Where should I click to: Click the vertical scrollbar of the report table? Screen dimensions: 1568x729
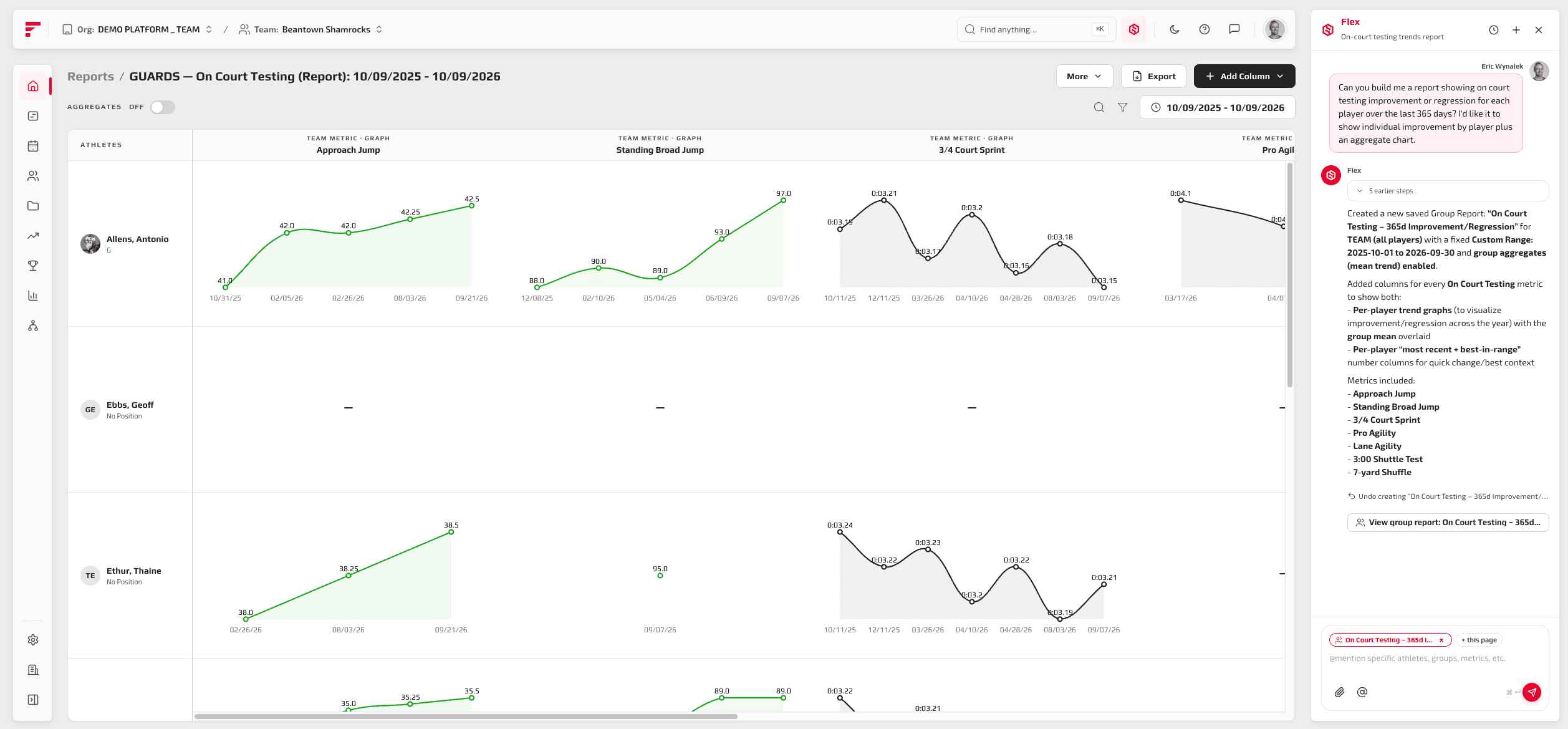click(x=1289, y=274)
